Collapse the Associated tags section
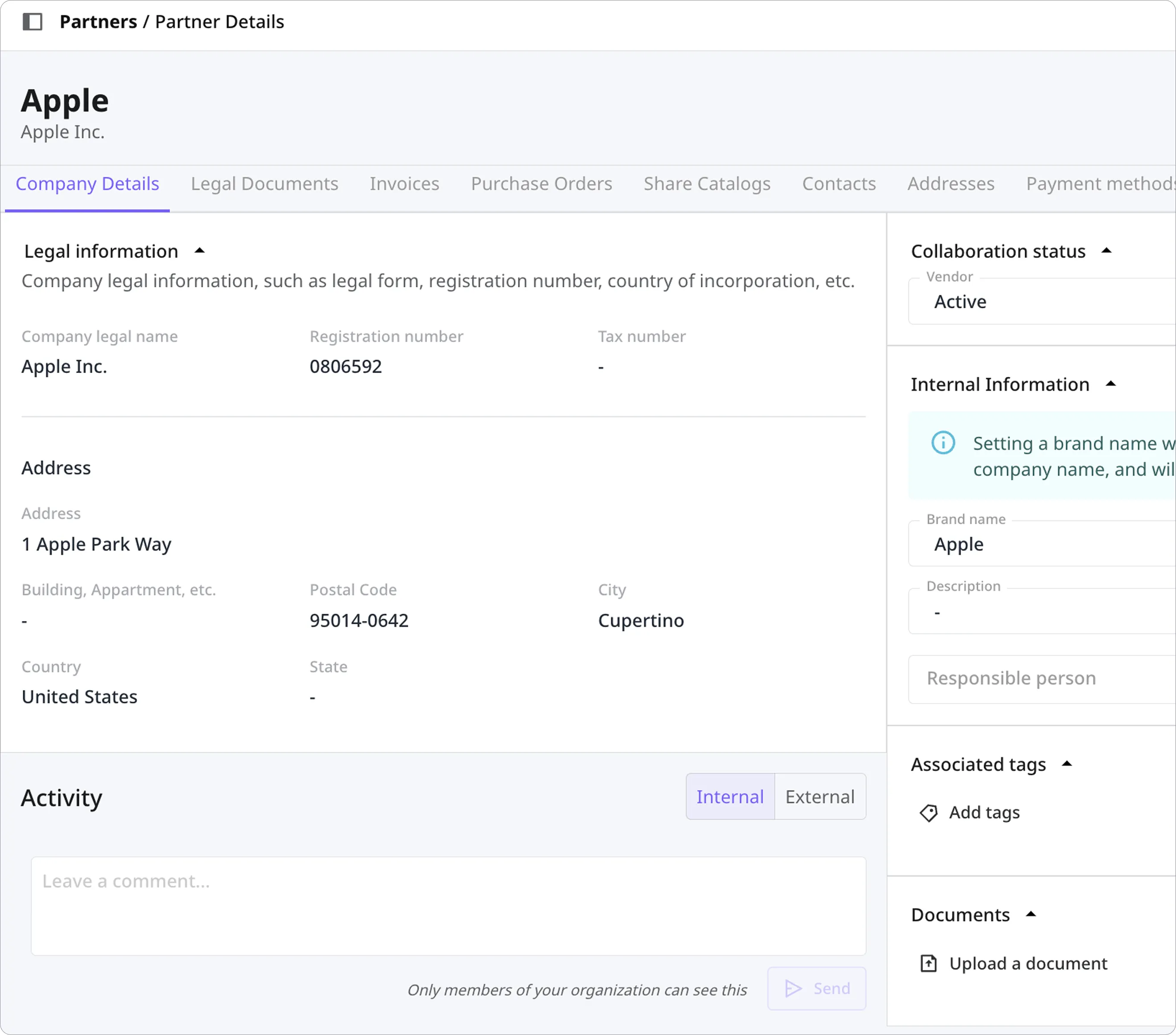The width and height of the screenshot is (1176, 1035). (1067, 764)
